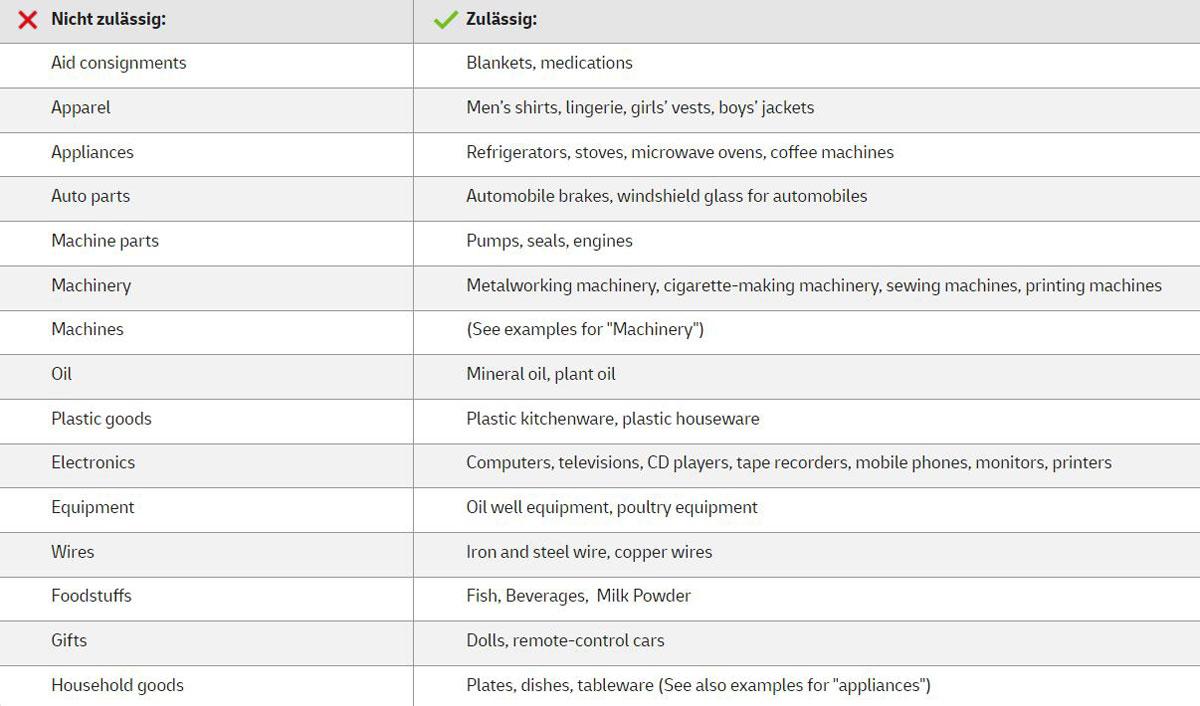This screenshot has height=706, width=1200.
Task: Click the 'Household goods' entry
Action: 117,685
